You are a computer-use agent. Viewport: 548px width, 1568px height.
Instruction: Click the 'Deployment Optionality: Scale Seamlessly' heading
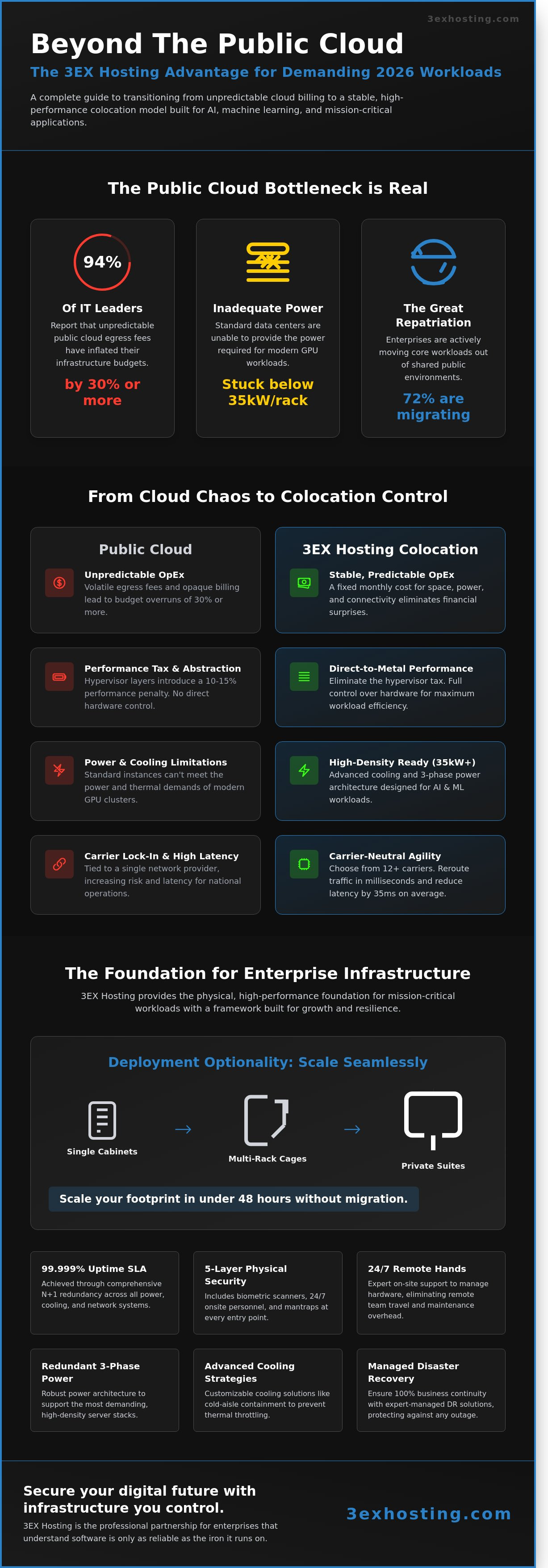(268, 1062)
